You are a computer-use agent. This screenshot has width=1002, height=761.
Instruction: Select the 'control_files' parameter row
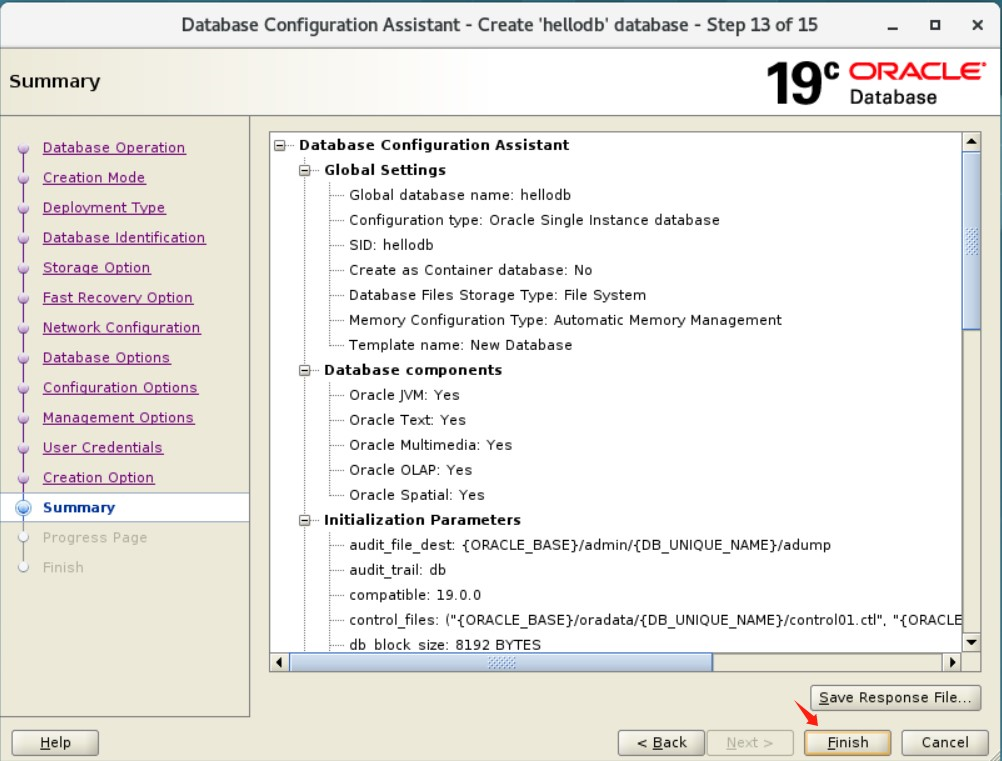(655, 620)
